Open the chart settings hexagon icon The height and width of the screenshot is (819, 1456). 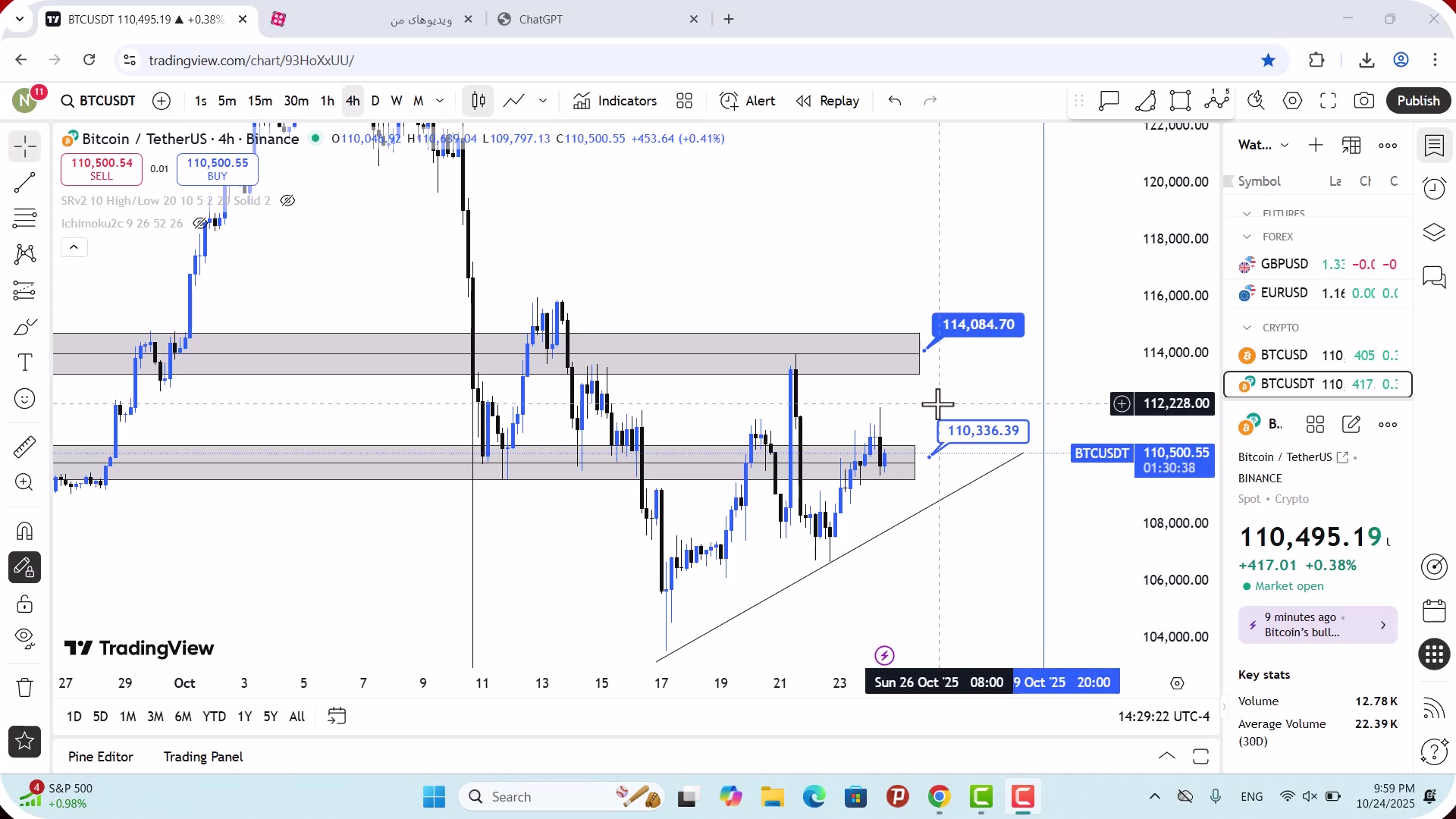click(x=1292, y=101)
